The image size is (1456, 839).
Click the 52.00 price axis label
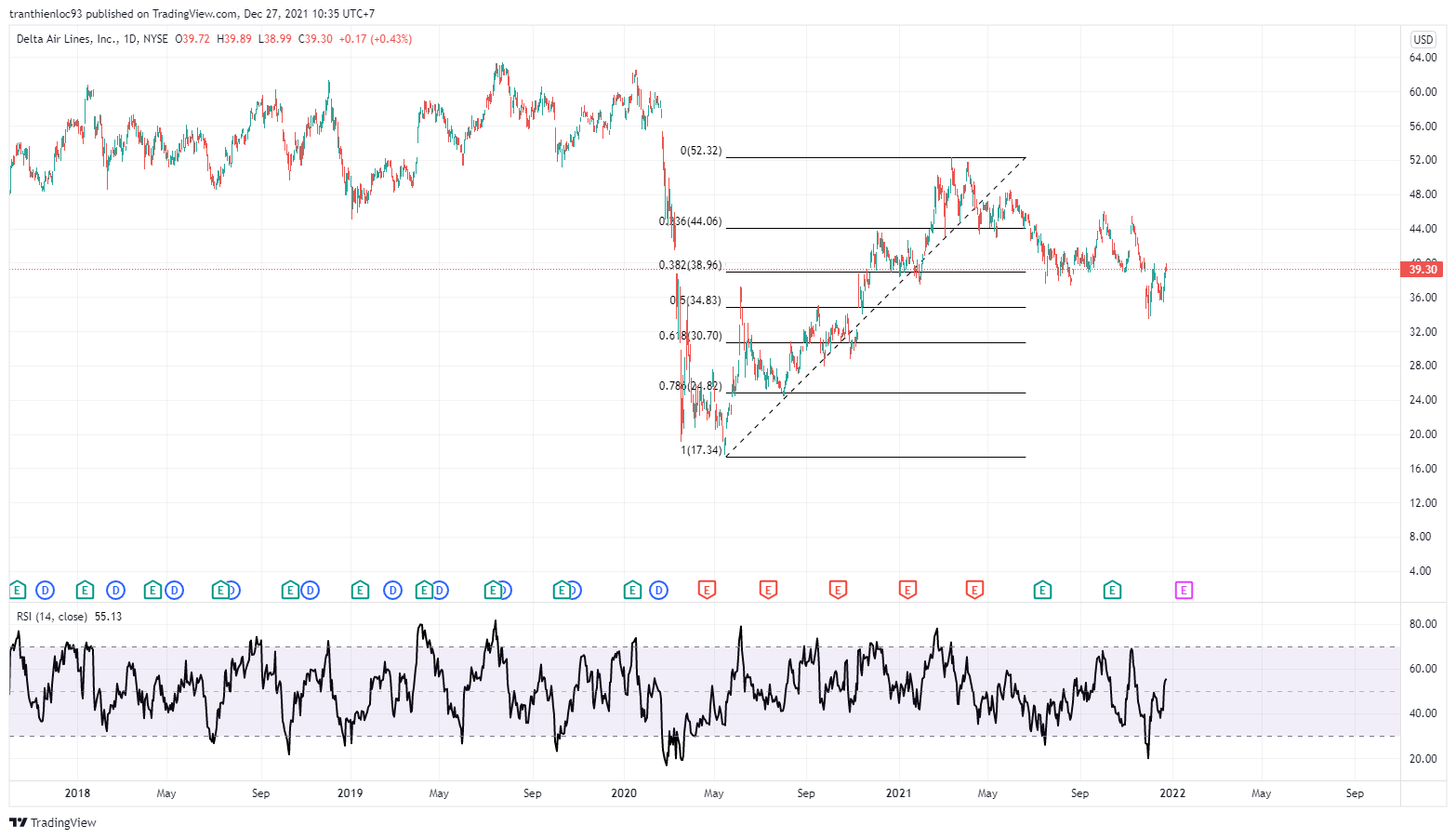tap(1423, 160)
